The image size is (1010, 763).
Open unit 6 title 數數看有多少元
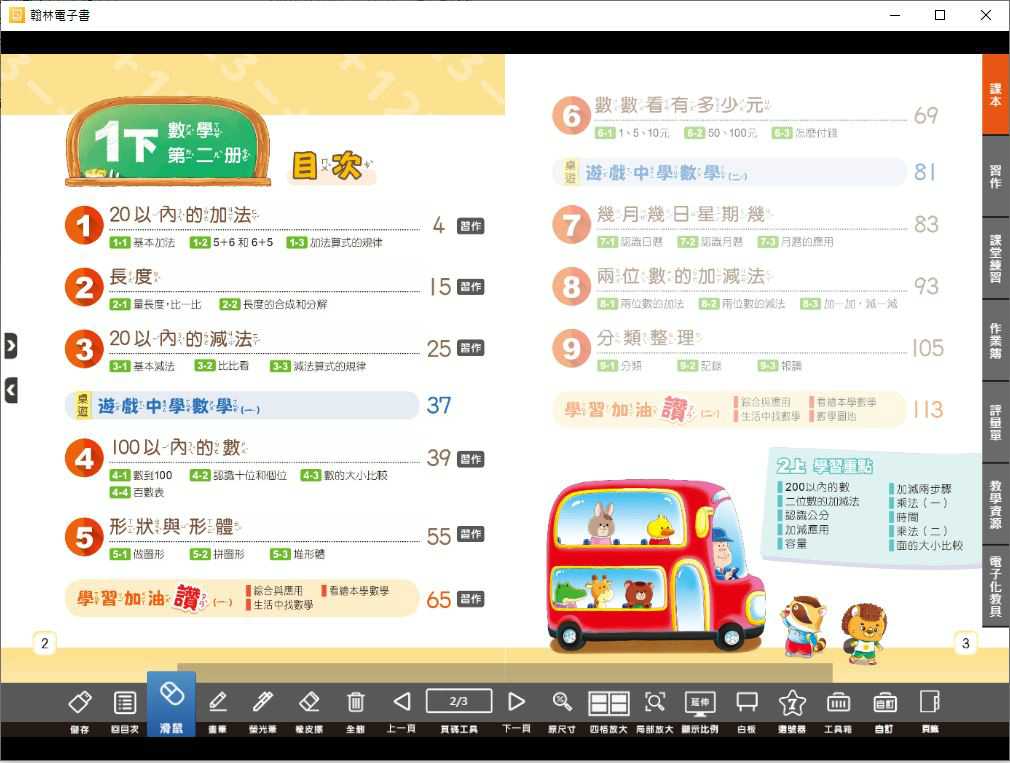point(682,104)
